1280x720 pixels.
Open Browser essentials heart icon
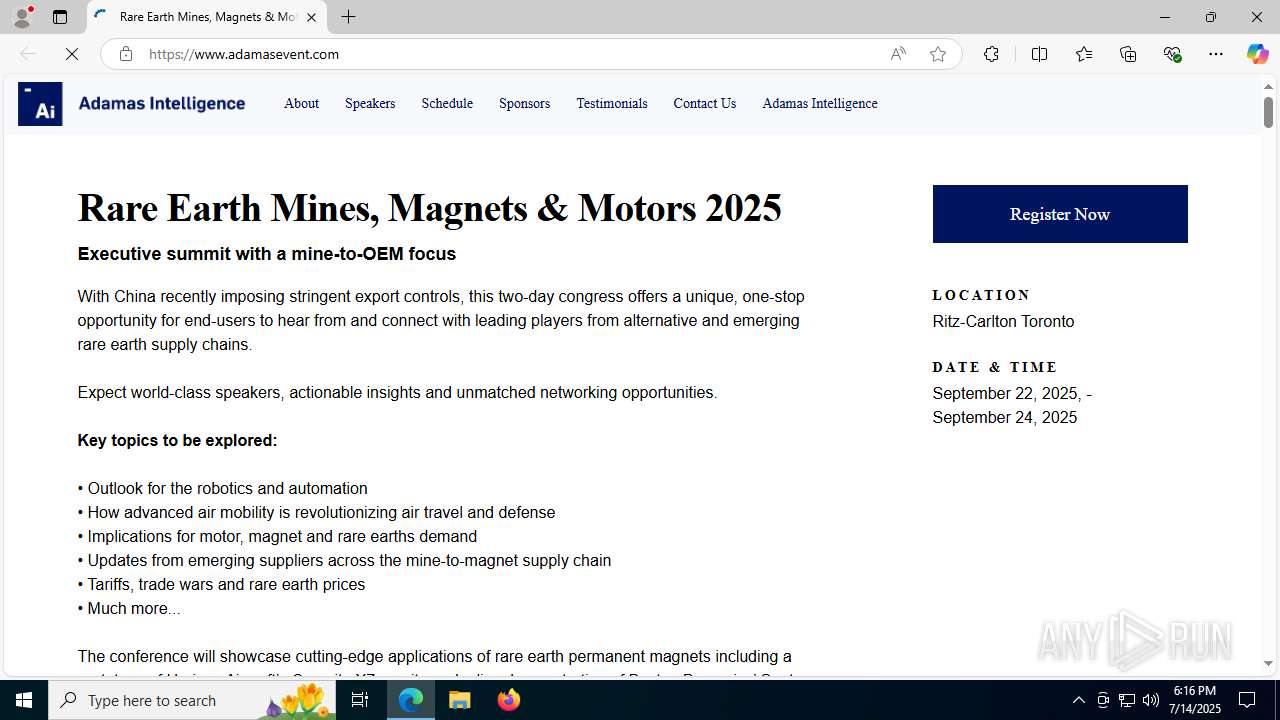tap(1172, 54)
